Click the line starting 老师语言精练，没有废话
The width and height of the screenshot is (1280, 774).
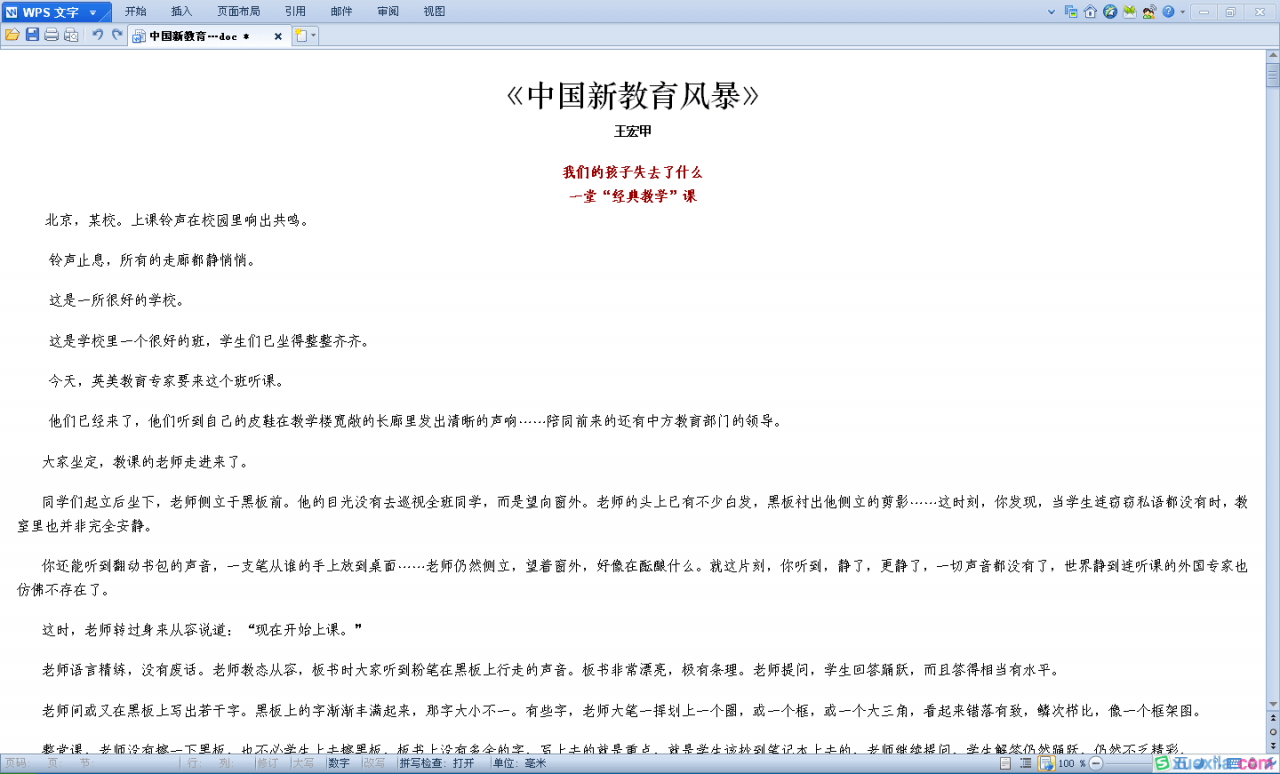tap(550, 670)
